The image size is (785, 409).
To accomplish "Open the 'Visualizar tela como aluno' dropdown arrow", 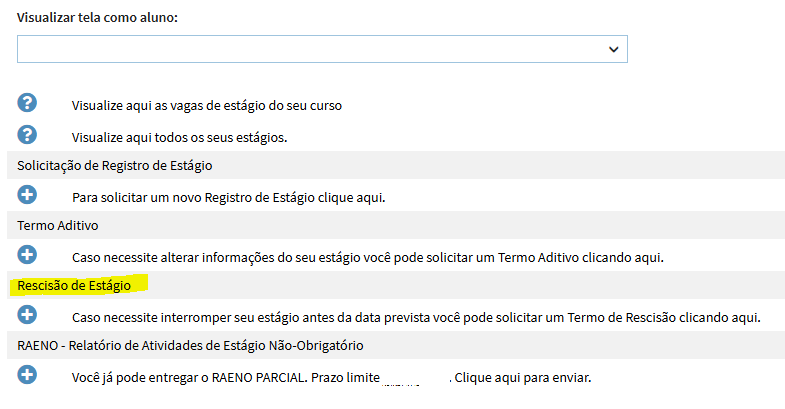I will [613, 48].
